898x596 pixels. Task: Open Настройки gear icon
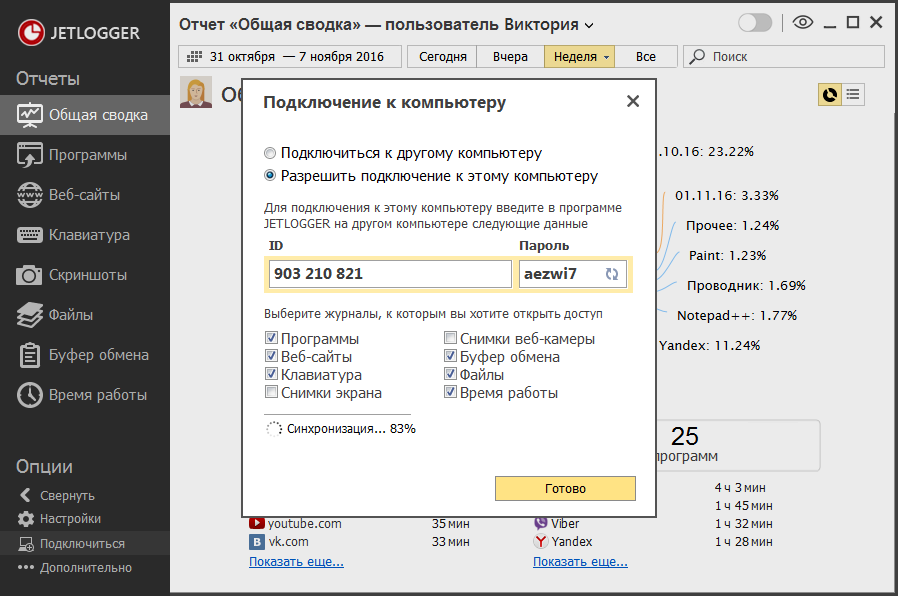(x=26, y=519)
